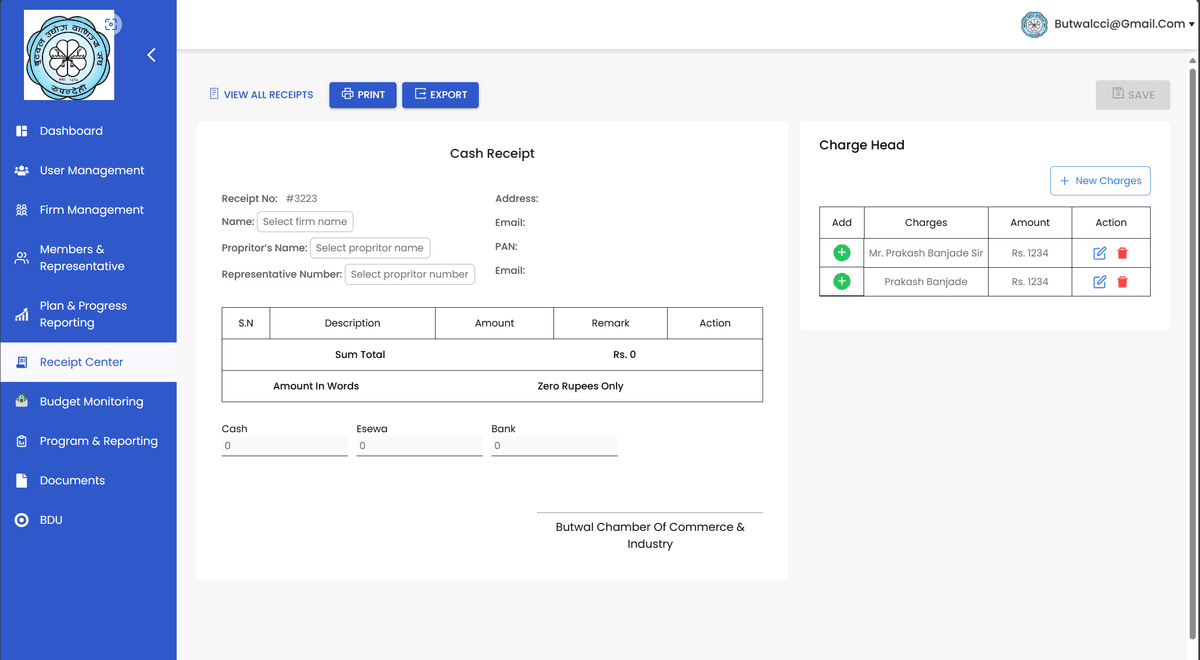Viewport: 1200px width, 660px height.
Task: Focus the Cash amount input field
Action: click(x=284, y=446)
